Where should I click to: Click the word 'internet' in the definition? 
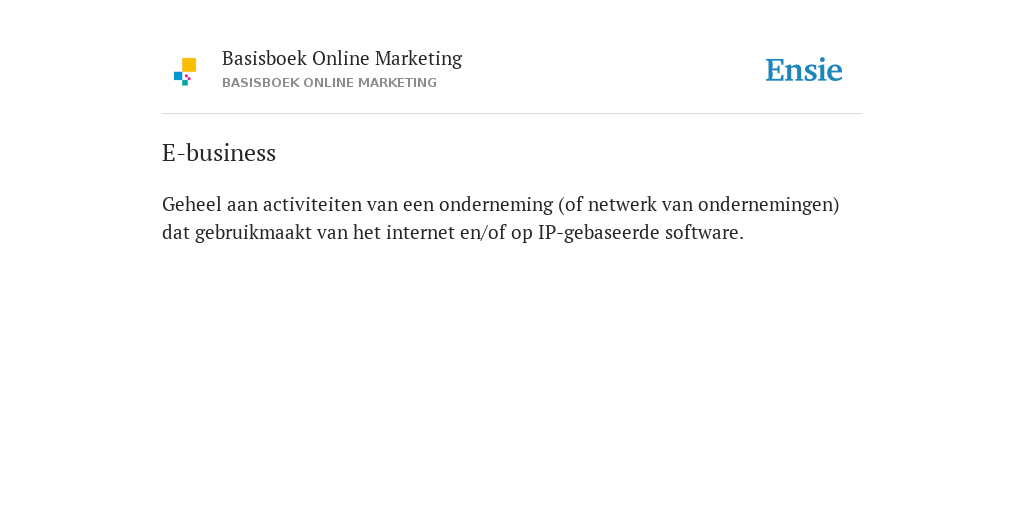coord(420,232)
